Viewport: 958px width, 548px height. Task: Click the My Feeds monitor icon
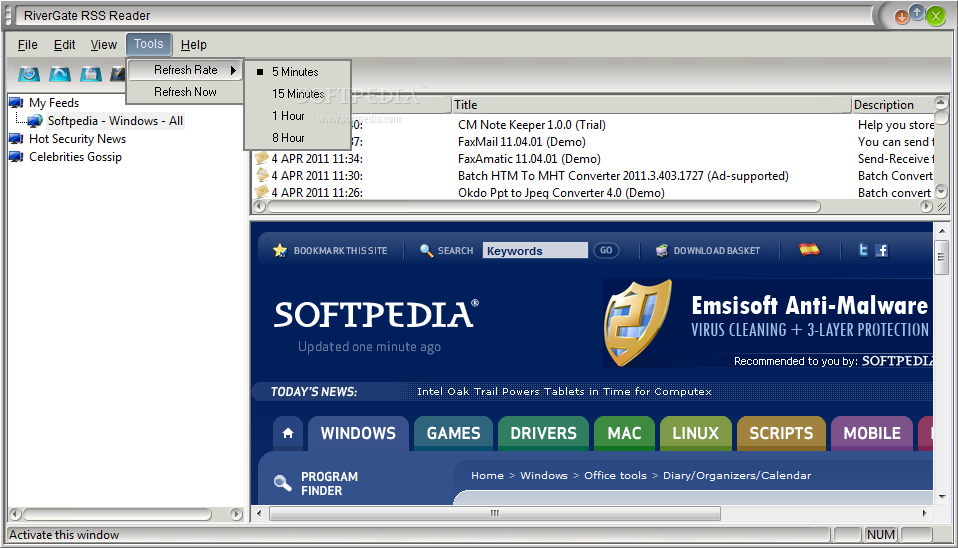(x=16, y=103)
